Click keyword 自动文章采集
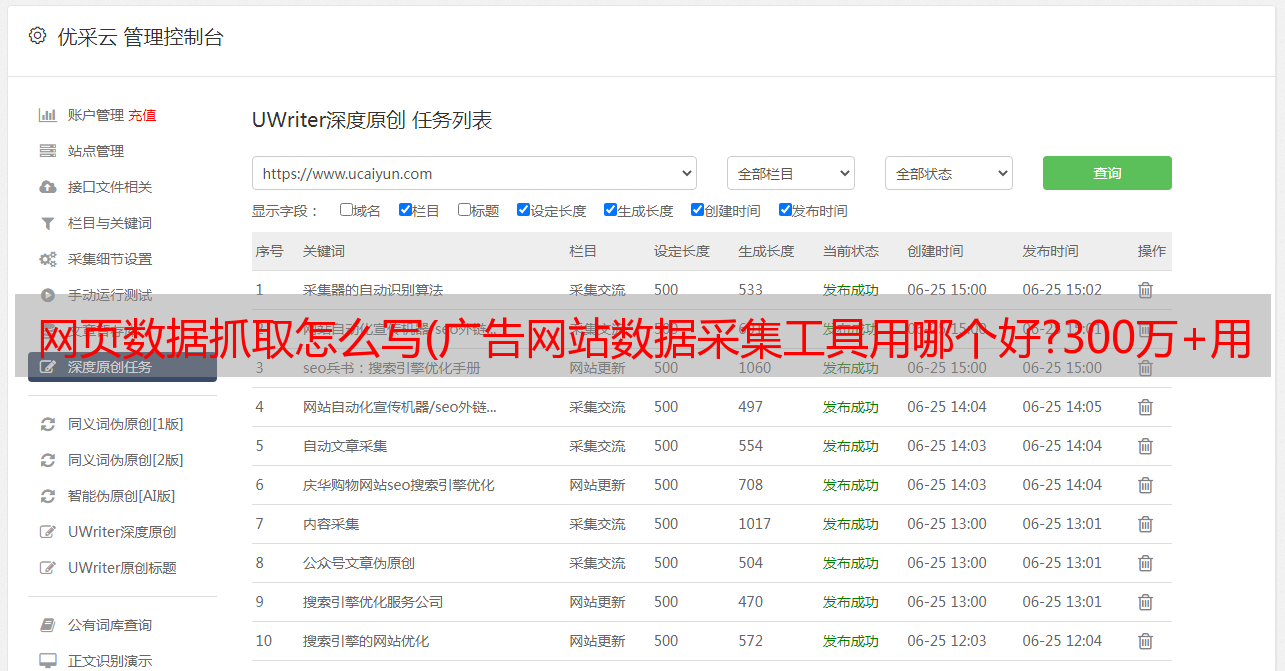Viewport: 1285px width, 671px height. [x=345, y=446]
